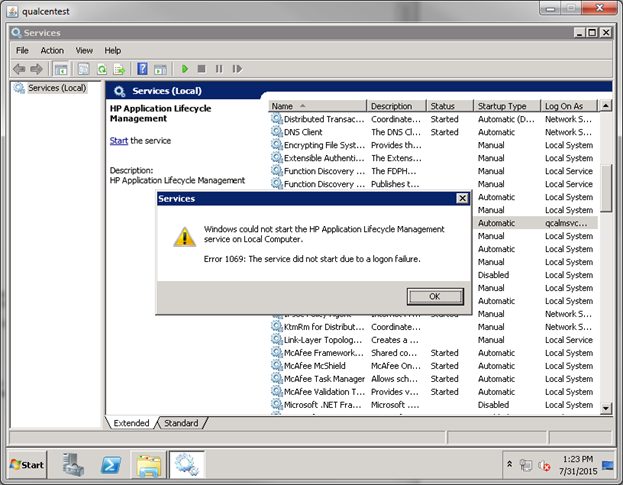Toggle Show/Hide Action Pane button

click(160, 69)
